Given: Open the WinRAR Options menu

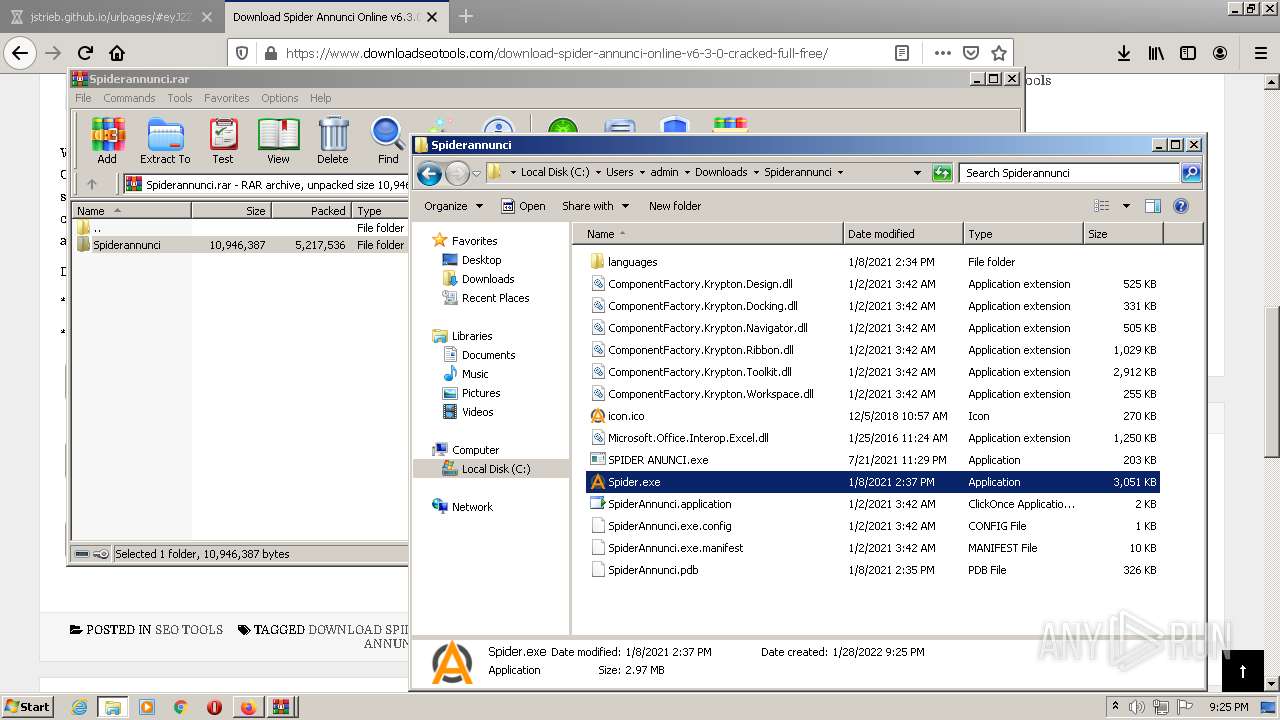Looking at the screenshot, I should pyautogui.click(x=280, y=98).
